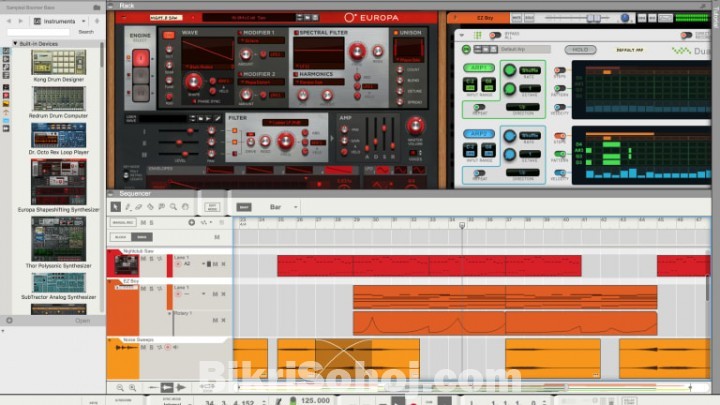Viewport: 720px width, 405px height.
Task: Toggle Arp 1 Steps switch
Action: tap(560, 70)
